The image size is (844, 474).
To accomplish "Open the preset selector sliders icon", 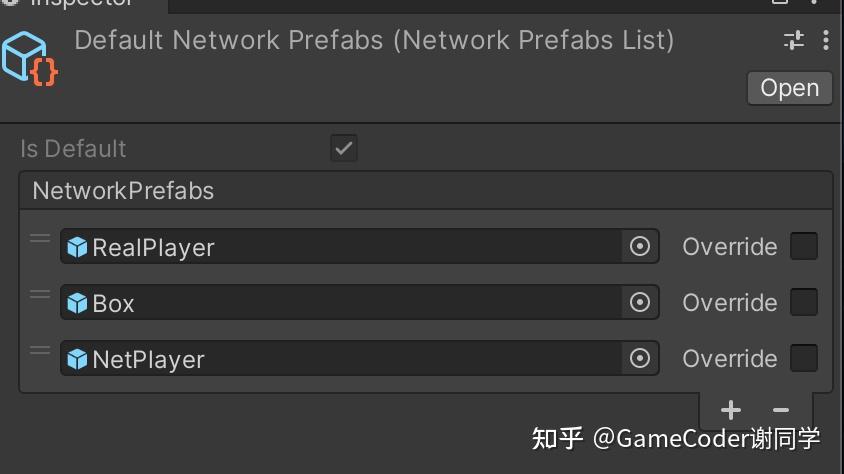I will click(794, 40).
